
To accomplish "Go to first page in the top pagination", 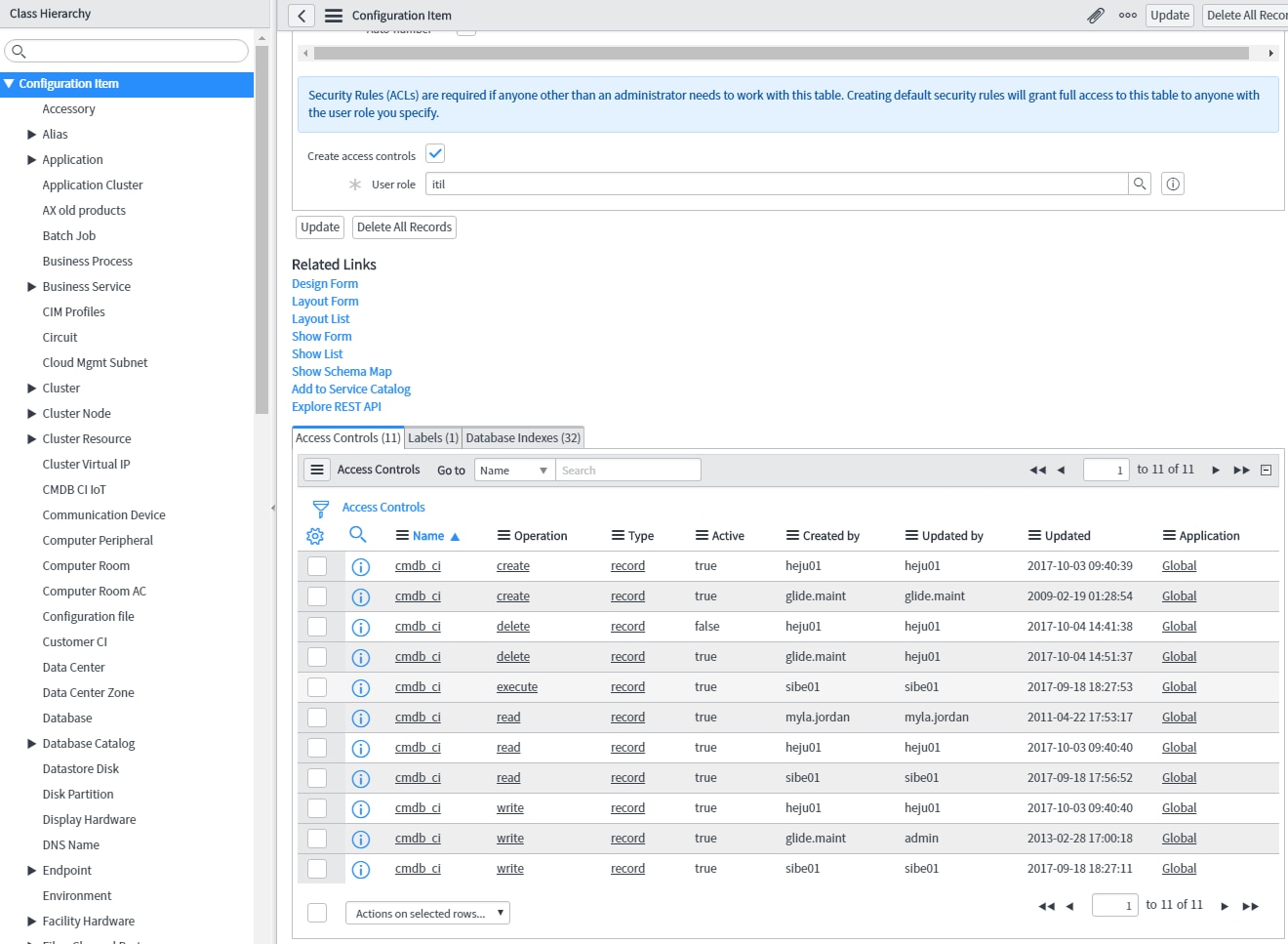I will click(1037, 471).
